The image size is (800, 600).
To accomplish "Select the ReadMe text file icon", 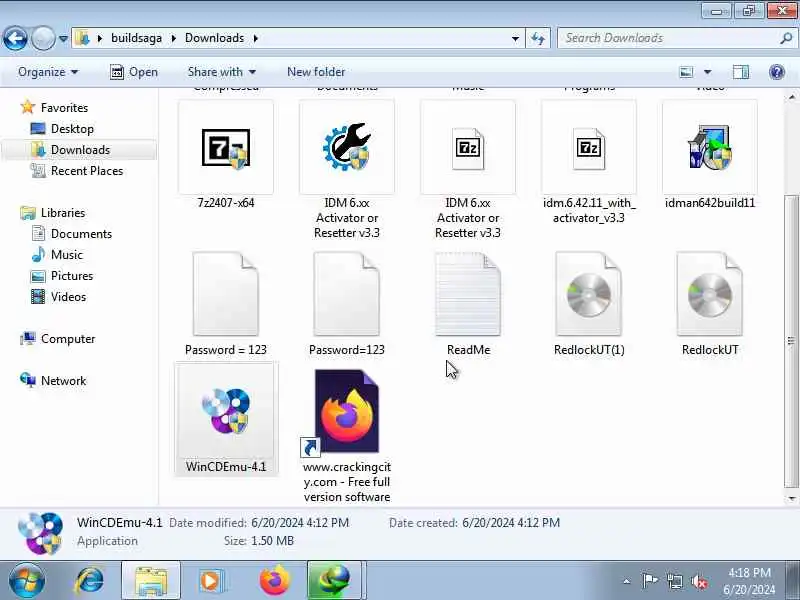I will point(467,294).
